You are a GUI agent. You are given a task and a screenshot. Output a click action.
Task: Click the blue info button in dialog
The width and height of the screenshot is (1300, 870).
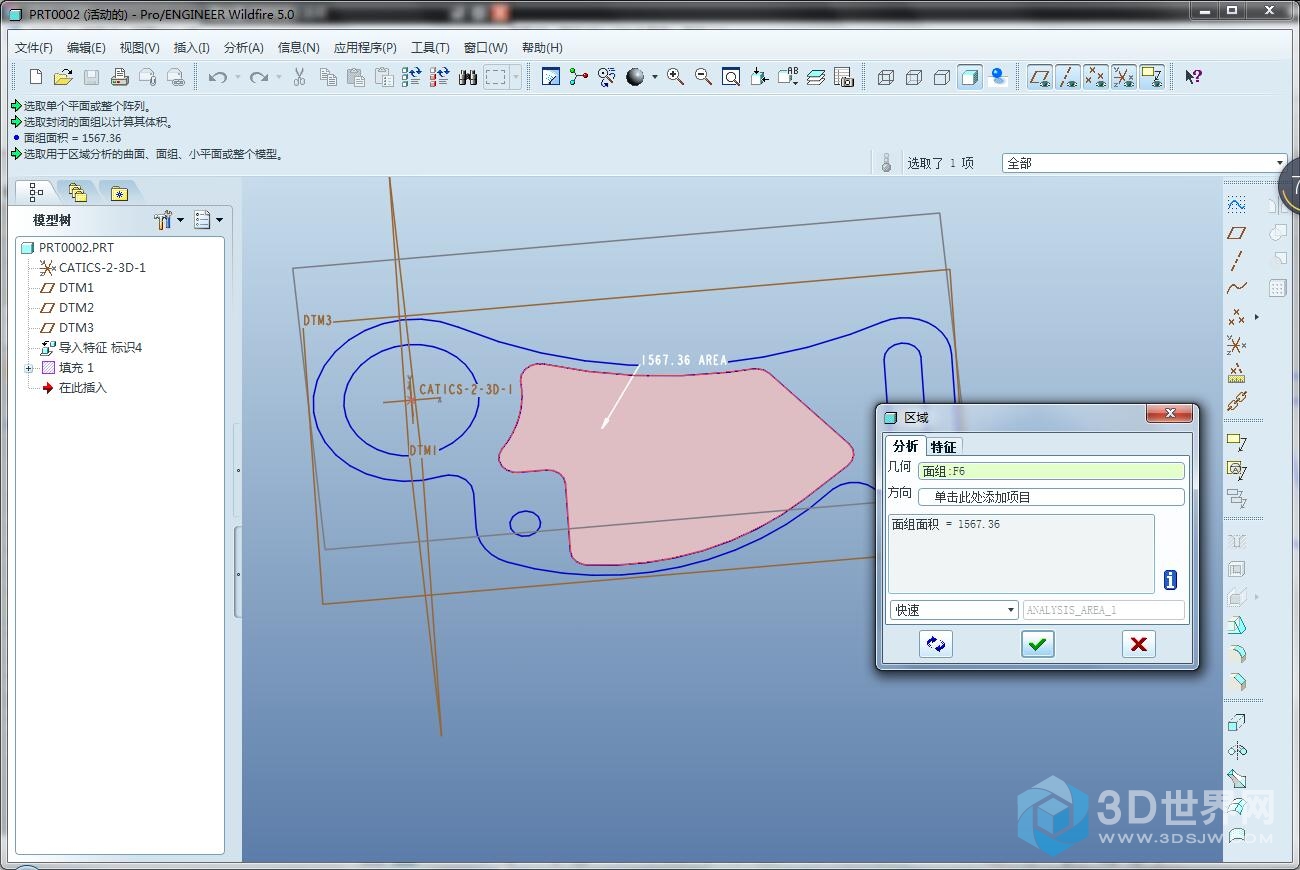coord(1170,580)
